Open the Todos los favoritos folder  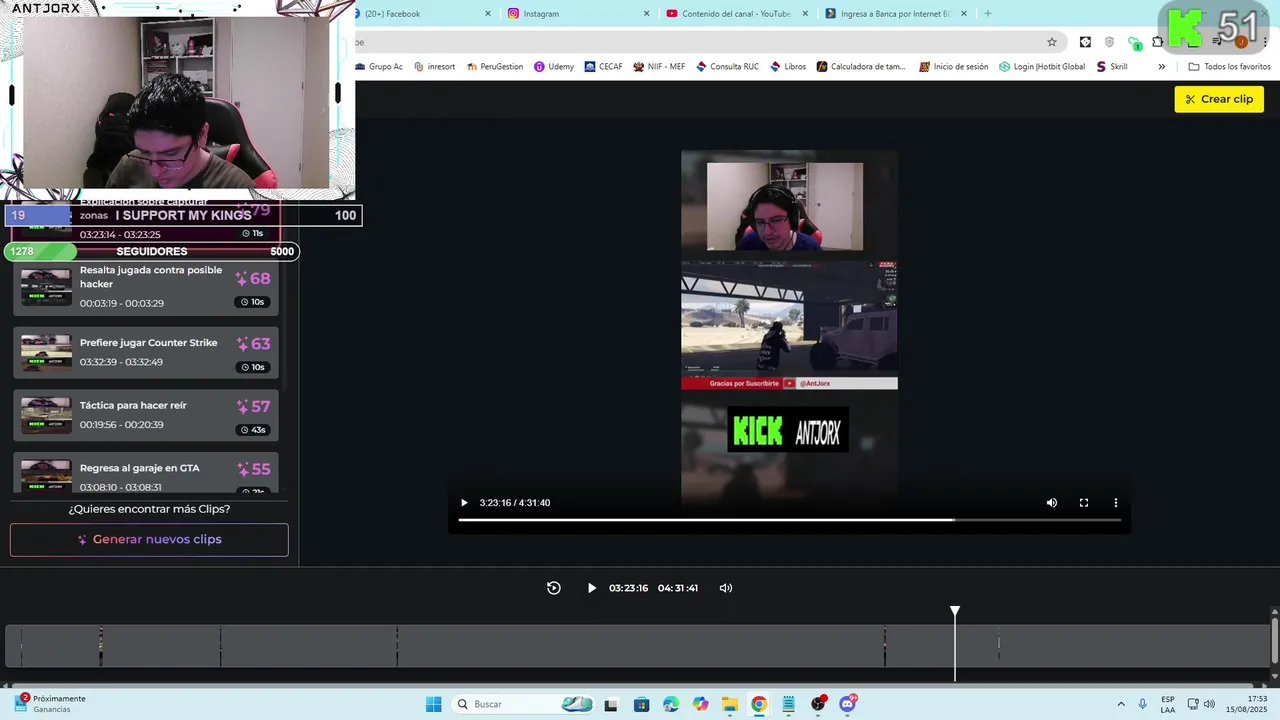(x=1229, y=67)
